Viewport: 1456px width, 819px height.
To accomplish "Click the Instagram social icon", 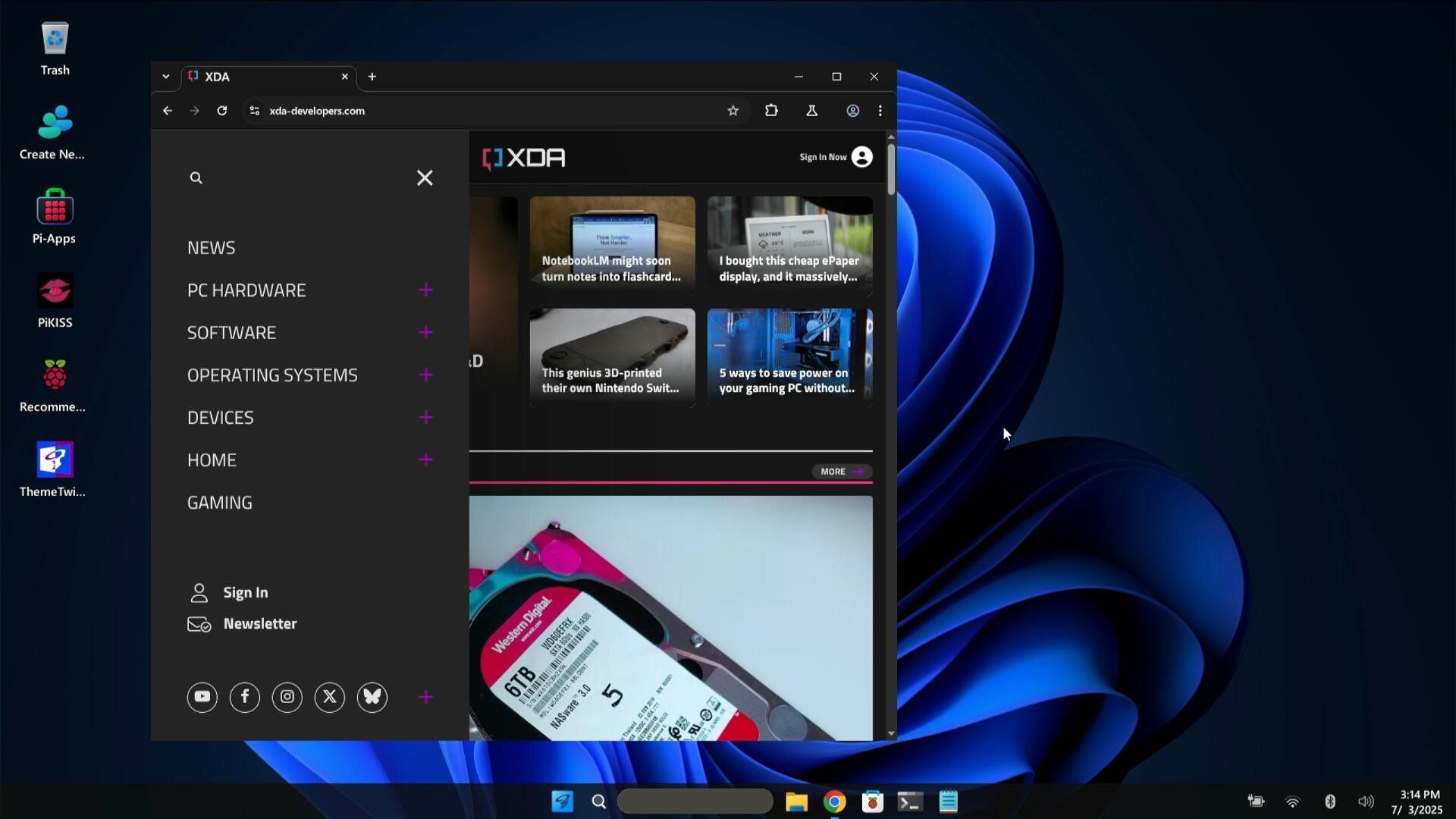I will click(x=287, y=697).
